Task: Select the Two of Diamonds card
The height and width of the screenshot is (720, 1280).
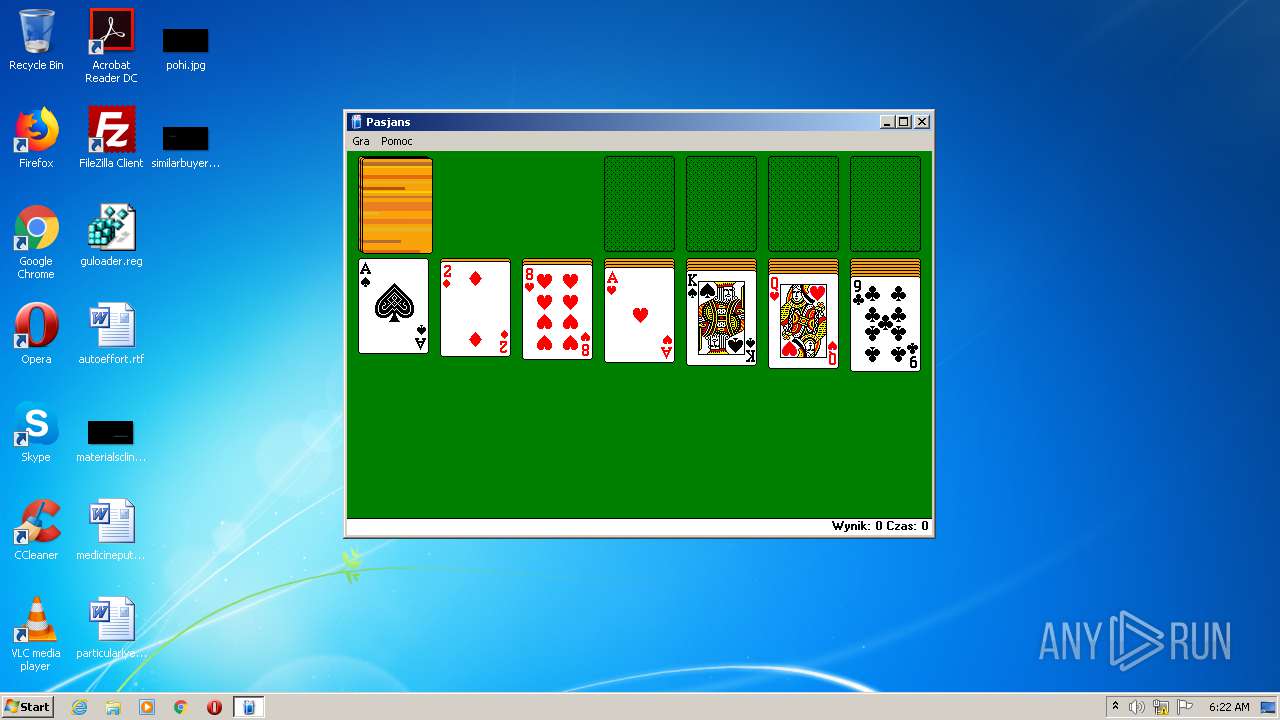Action: click(475, 309)
